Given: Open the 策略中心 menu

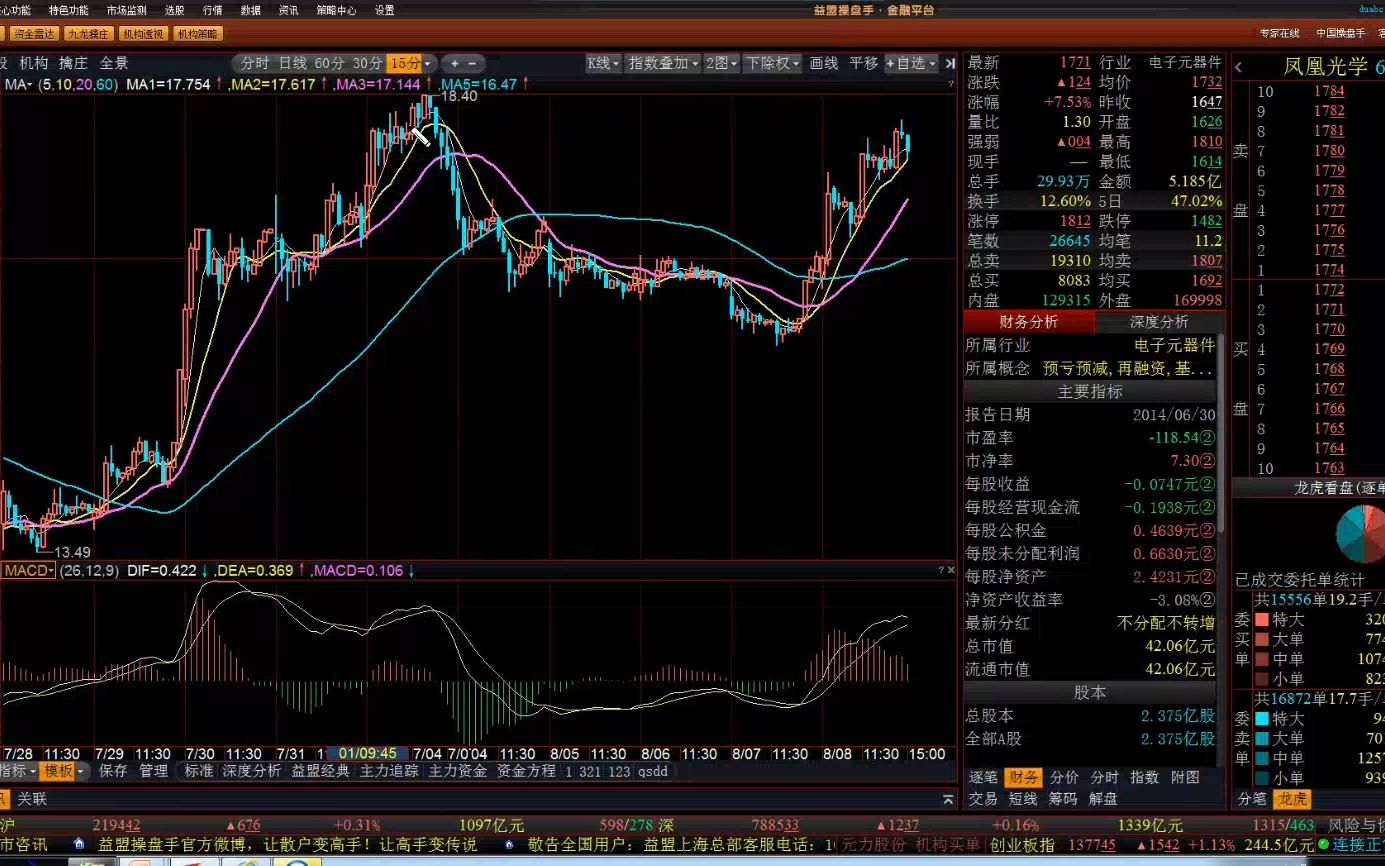Looking at the screenshot, I should (336, 10).
